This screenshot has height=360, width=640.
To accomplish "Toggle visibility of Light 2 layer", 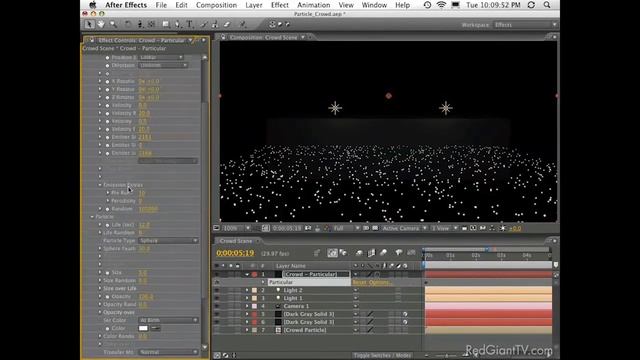I will point(216,290).
